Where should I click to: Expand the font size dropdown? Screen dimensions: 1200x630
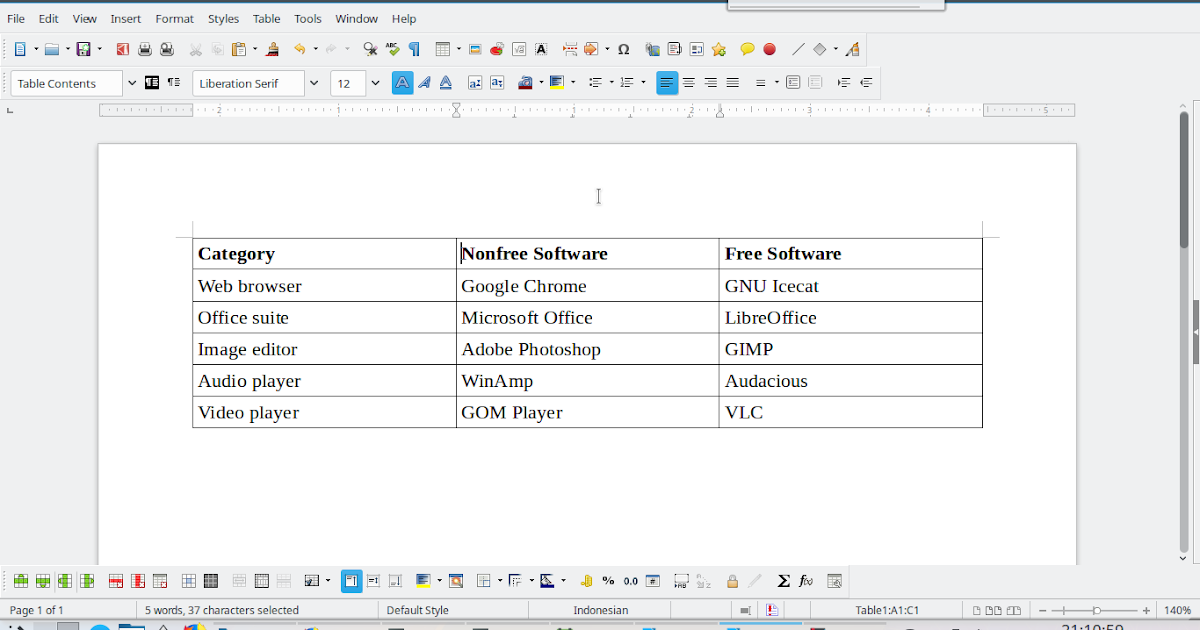[375, 83]
